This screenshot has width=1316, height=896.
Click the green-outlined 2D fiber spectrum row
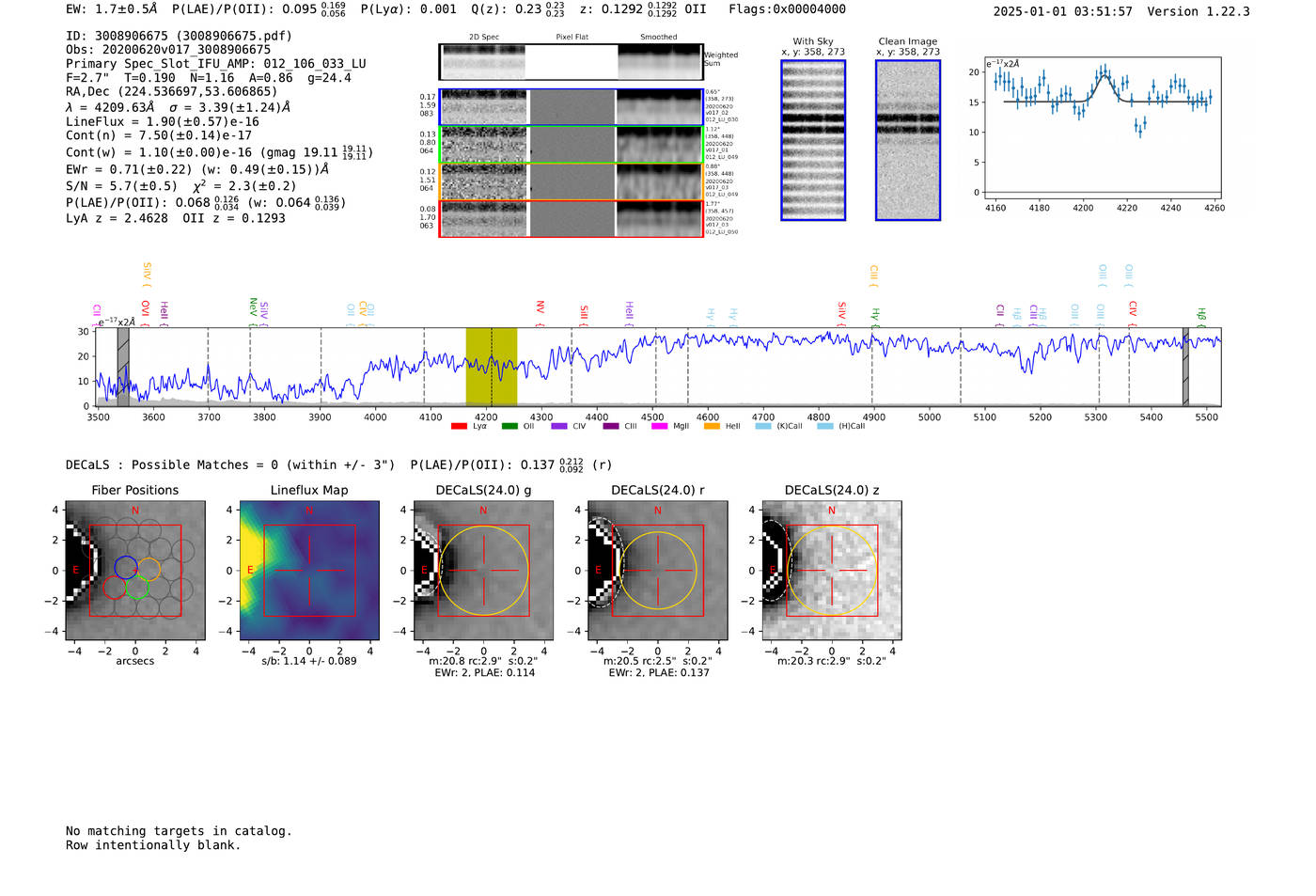(x=571, y=145)
